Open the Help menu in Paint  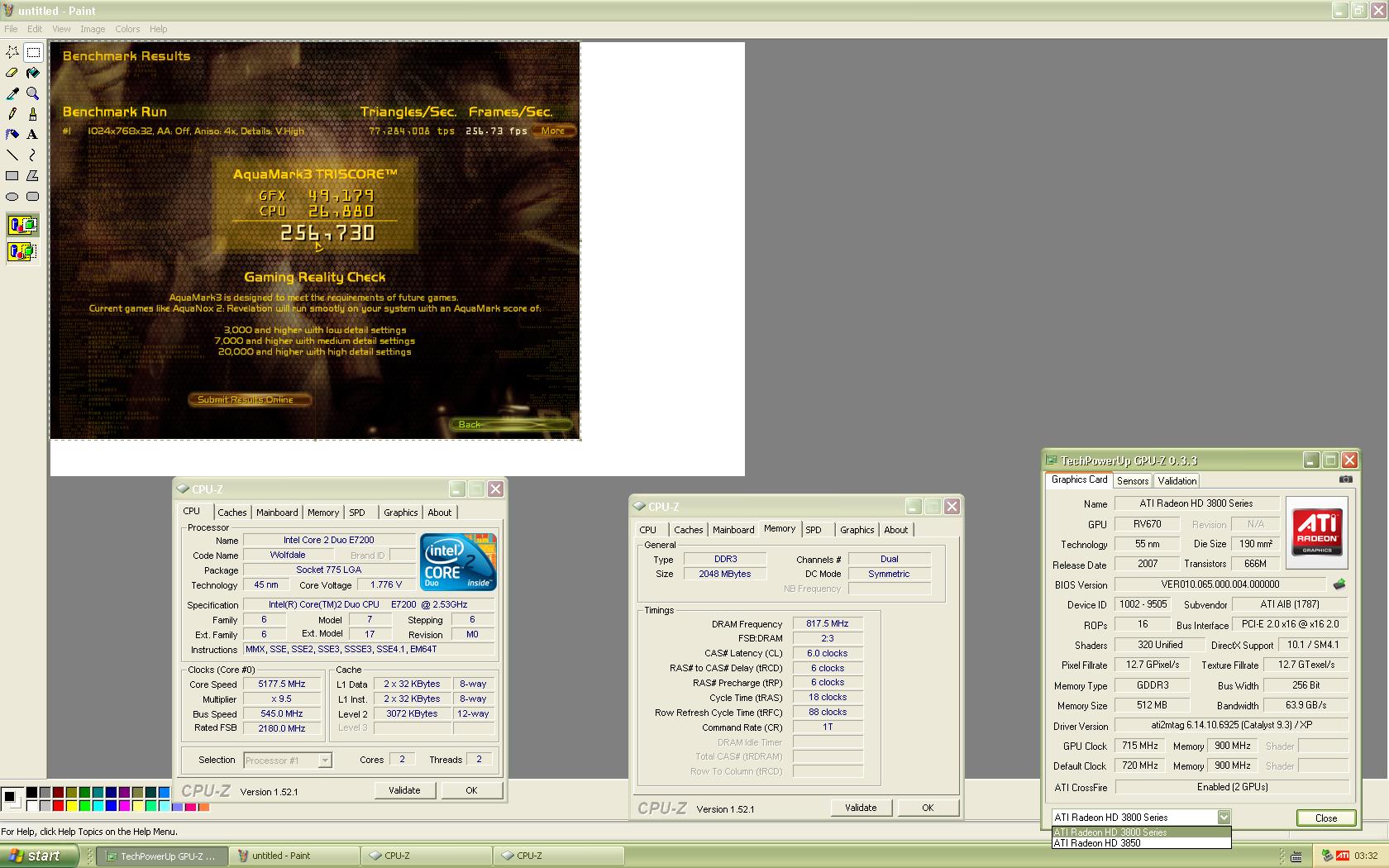click(158, 29)
